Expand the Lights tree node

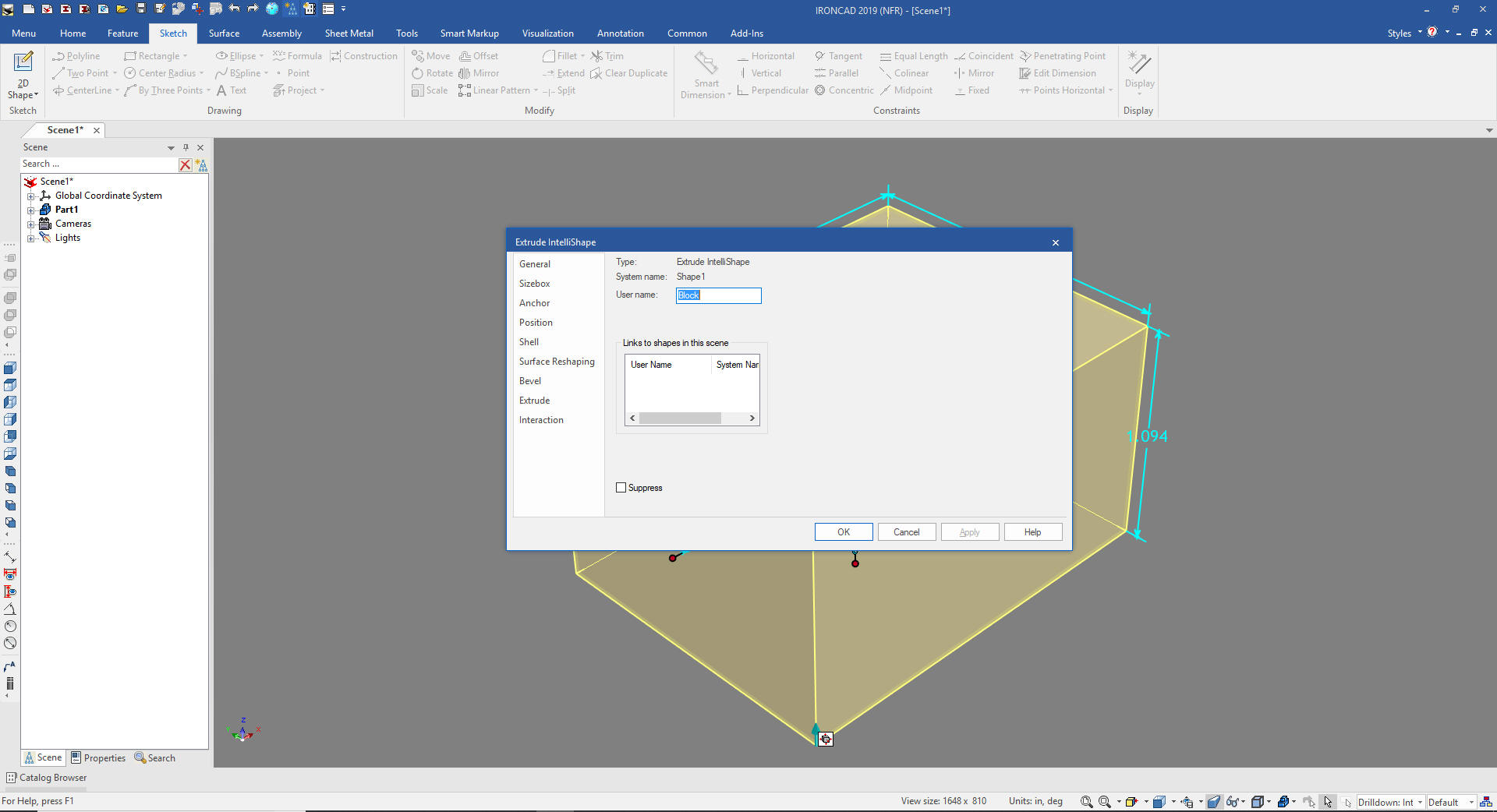31,238
